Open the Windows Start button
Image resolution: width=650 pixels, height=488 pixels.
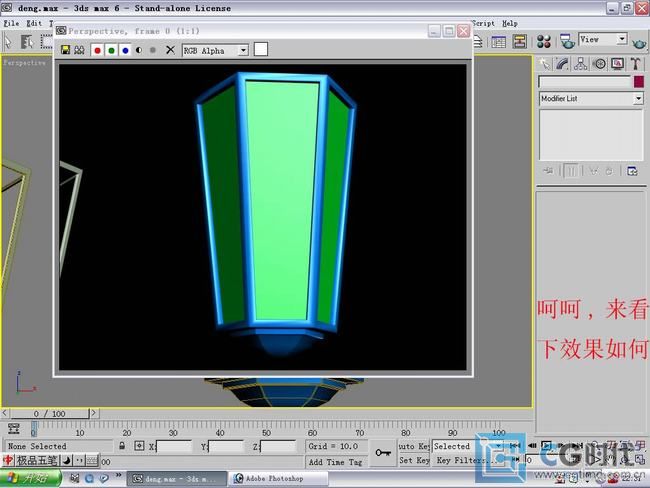coord(30,478)
